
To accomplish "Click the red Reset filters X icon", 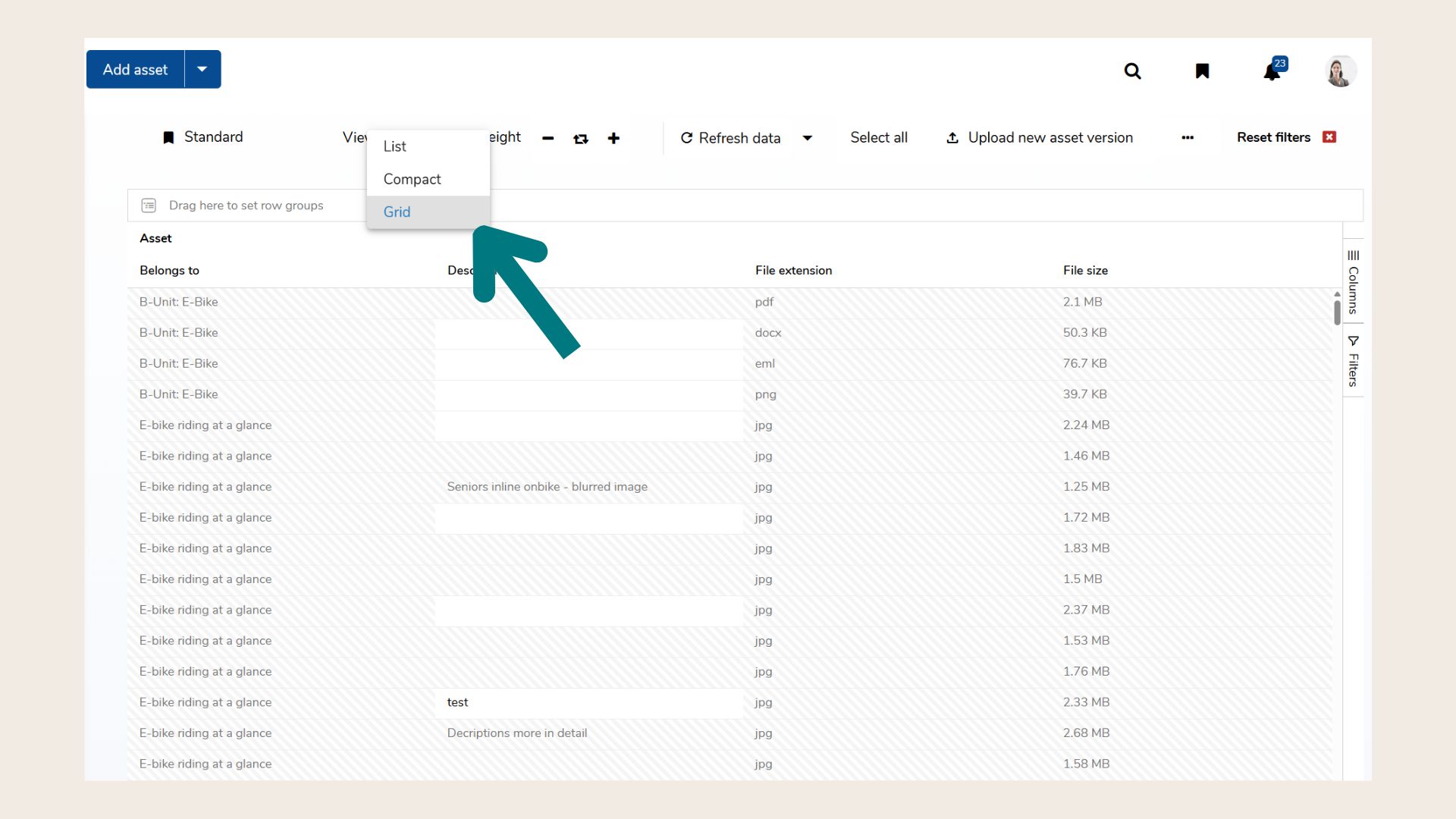I will 1329,137.
